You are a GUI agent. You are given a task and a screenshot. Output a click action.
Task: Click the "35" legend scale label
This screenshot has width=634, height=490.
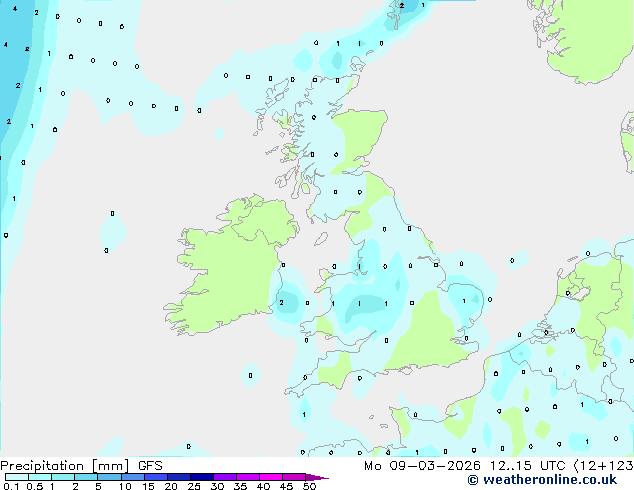240,486
